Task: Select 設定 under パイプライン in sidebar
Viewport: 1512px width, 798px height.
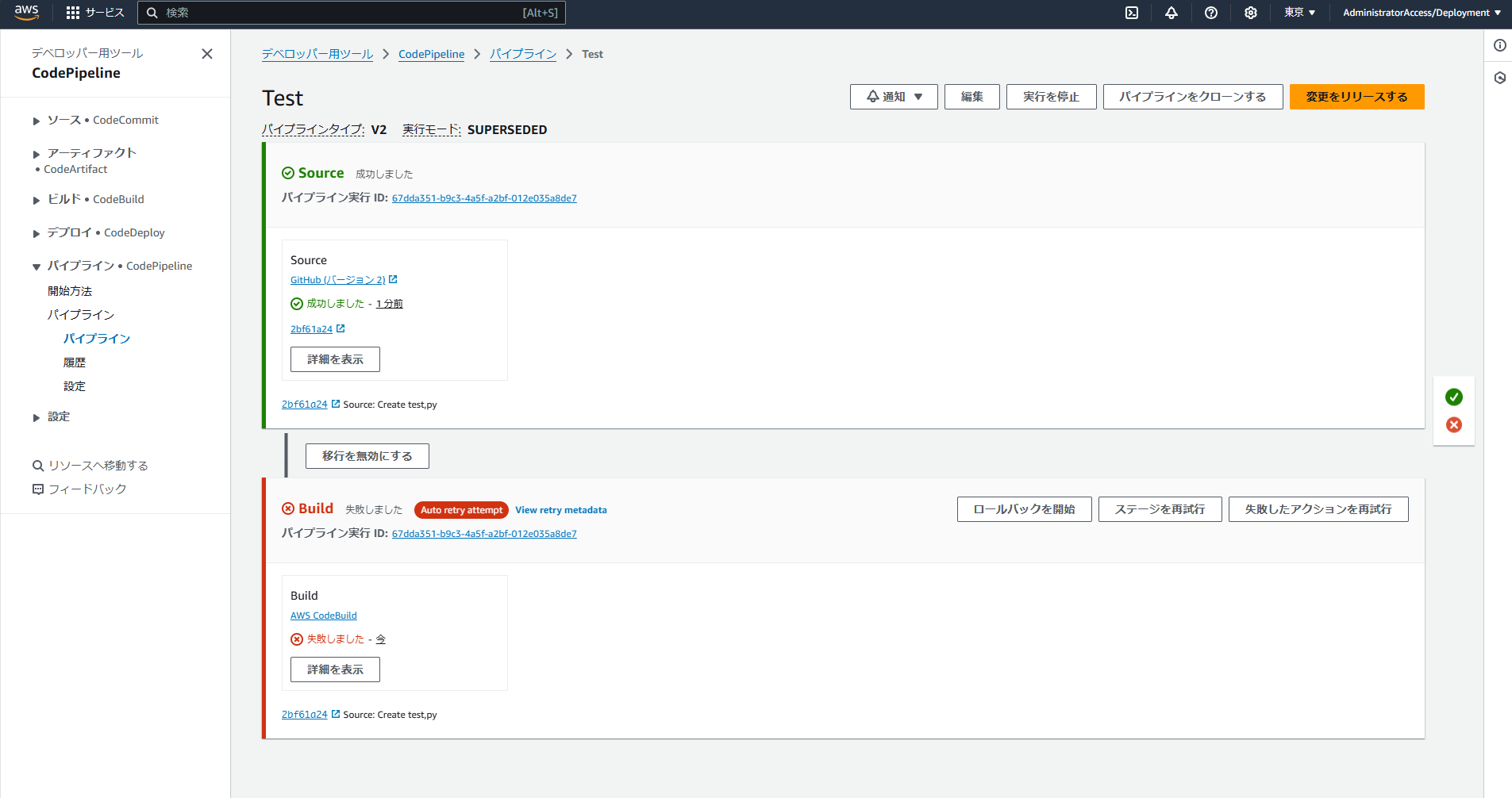Action: pyautogui.click(x=75, y=386)
